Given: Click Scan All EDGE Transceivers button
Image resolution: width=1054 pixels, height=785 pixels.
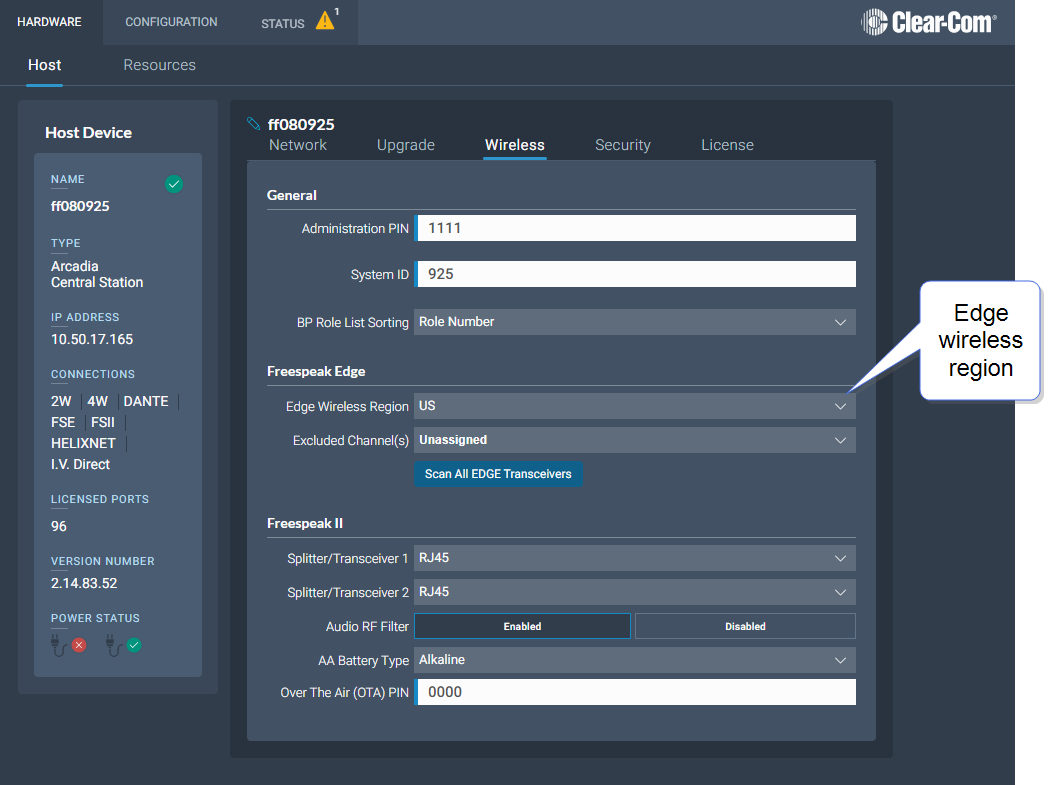Looking at the screenshot, I should [x=498, y=474].
